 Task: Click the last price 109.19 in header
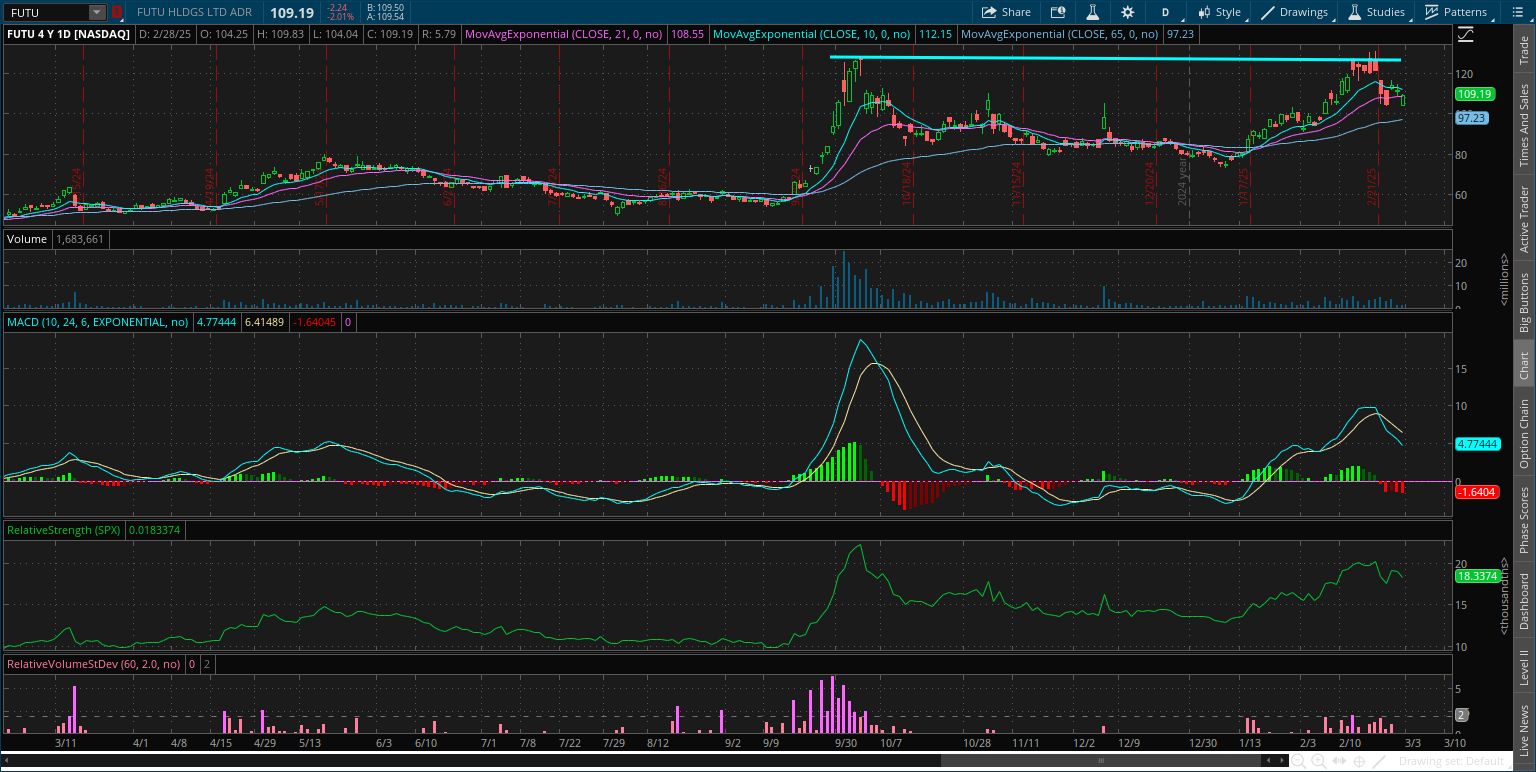pyautogui.click(x=291, y=13)
